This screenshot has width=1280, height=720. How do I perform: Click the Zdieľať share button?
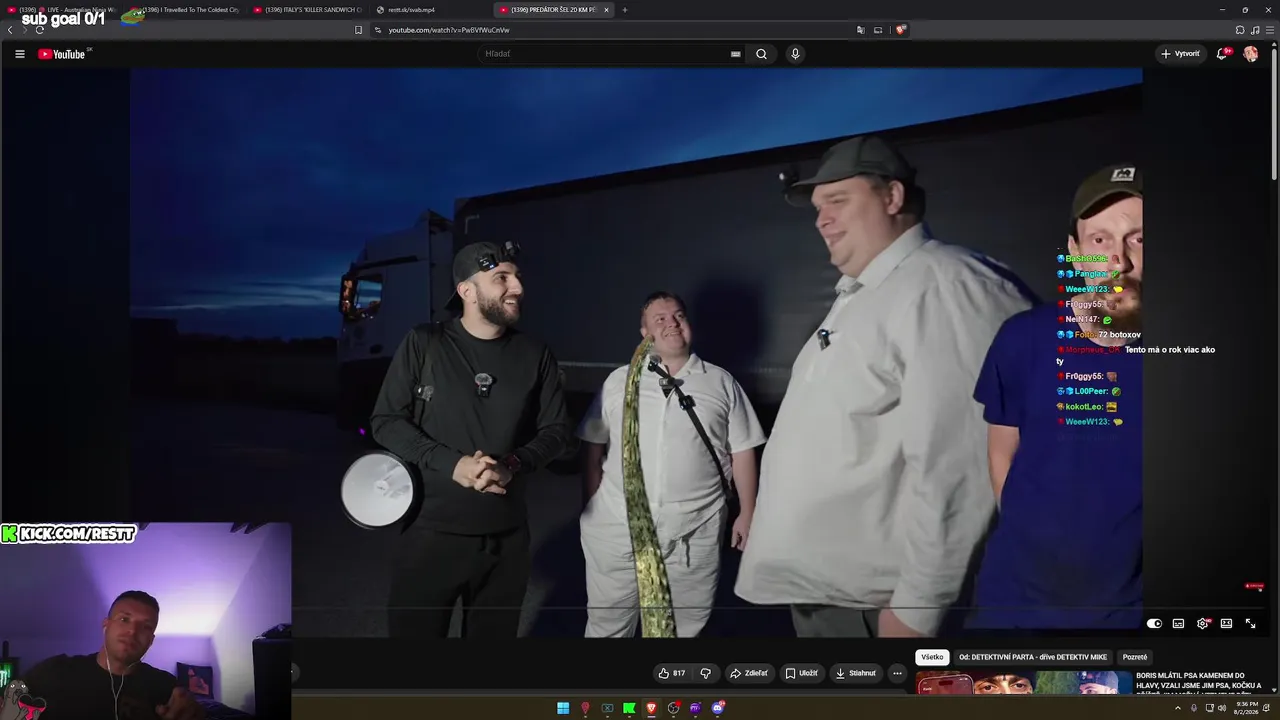749,673
